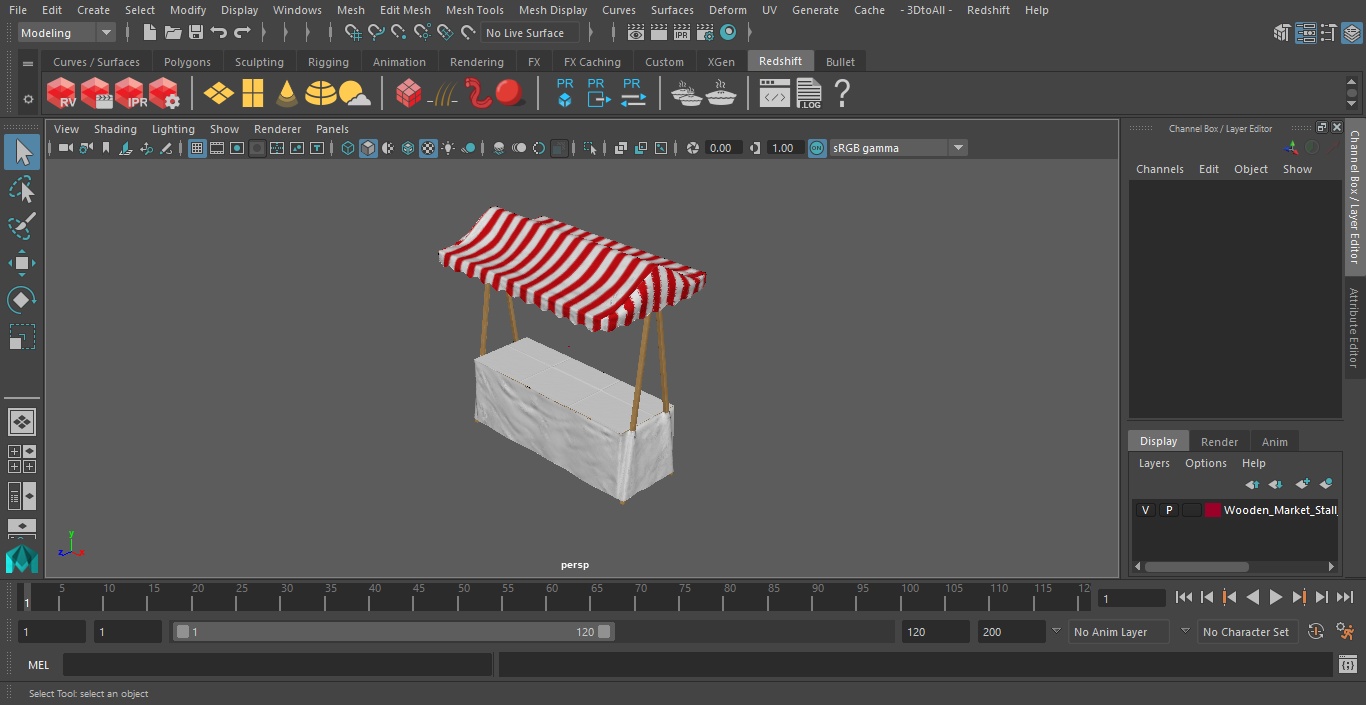
Task: Create a Redshift sun and sky light
Action: [355, 94]
